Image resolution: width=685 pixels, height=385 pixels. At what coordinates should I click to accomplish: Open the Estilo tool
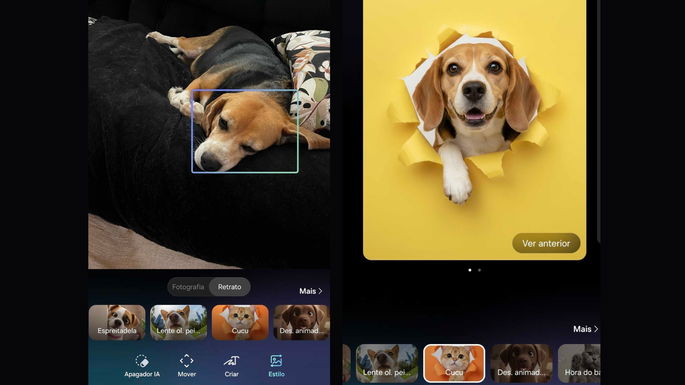pyautogui.click(x=276, y=366)
